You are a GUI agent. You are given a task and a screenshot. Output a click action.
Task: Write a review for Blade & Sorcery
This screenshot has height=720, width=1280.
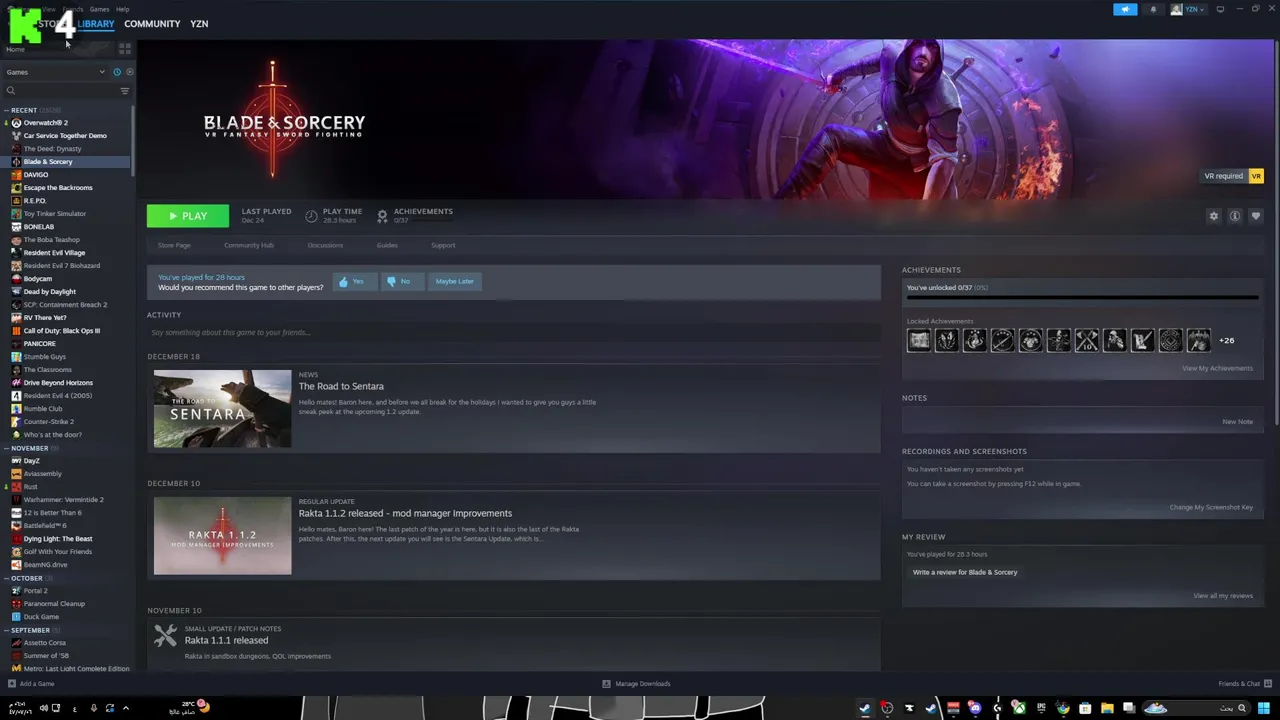click(x=965, y=572)
